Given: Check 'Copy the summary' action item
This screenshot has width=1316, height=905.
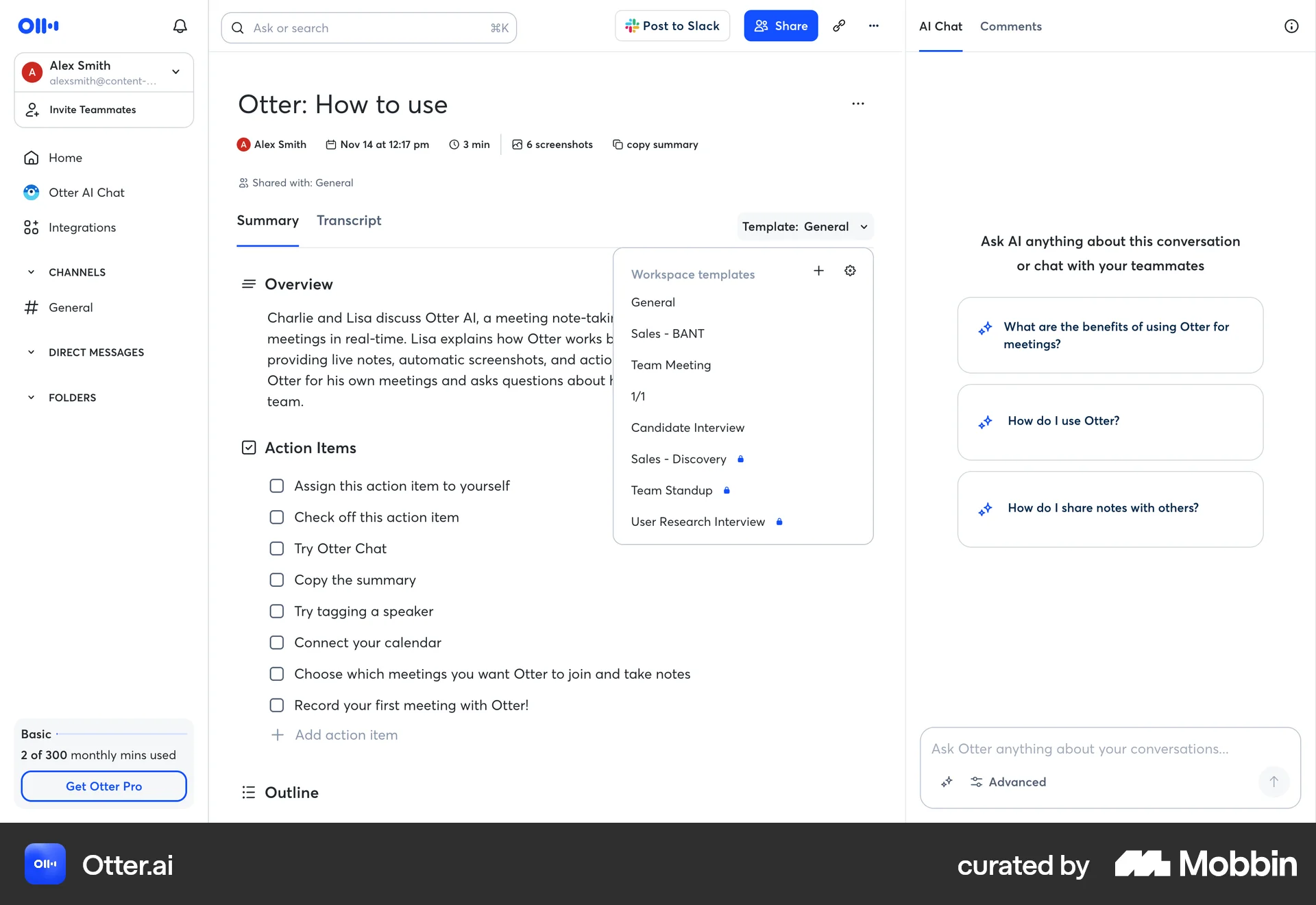Looking at the screenshot, I should (x=277, y=580).
